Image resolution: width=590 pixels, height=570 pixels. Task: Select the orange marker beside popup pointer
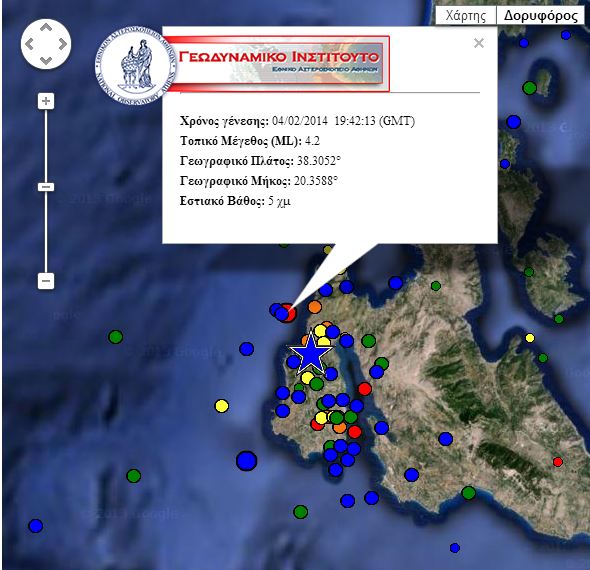tap(315, 307)
